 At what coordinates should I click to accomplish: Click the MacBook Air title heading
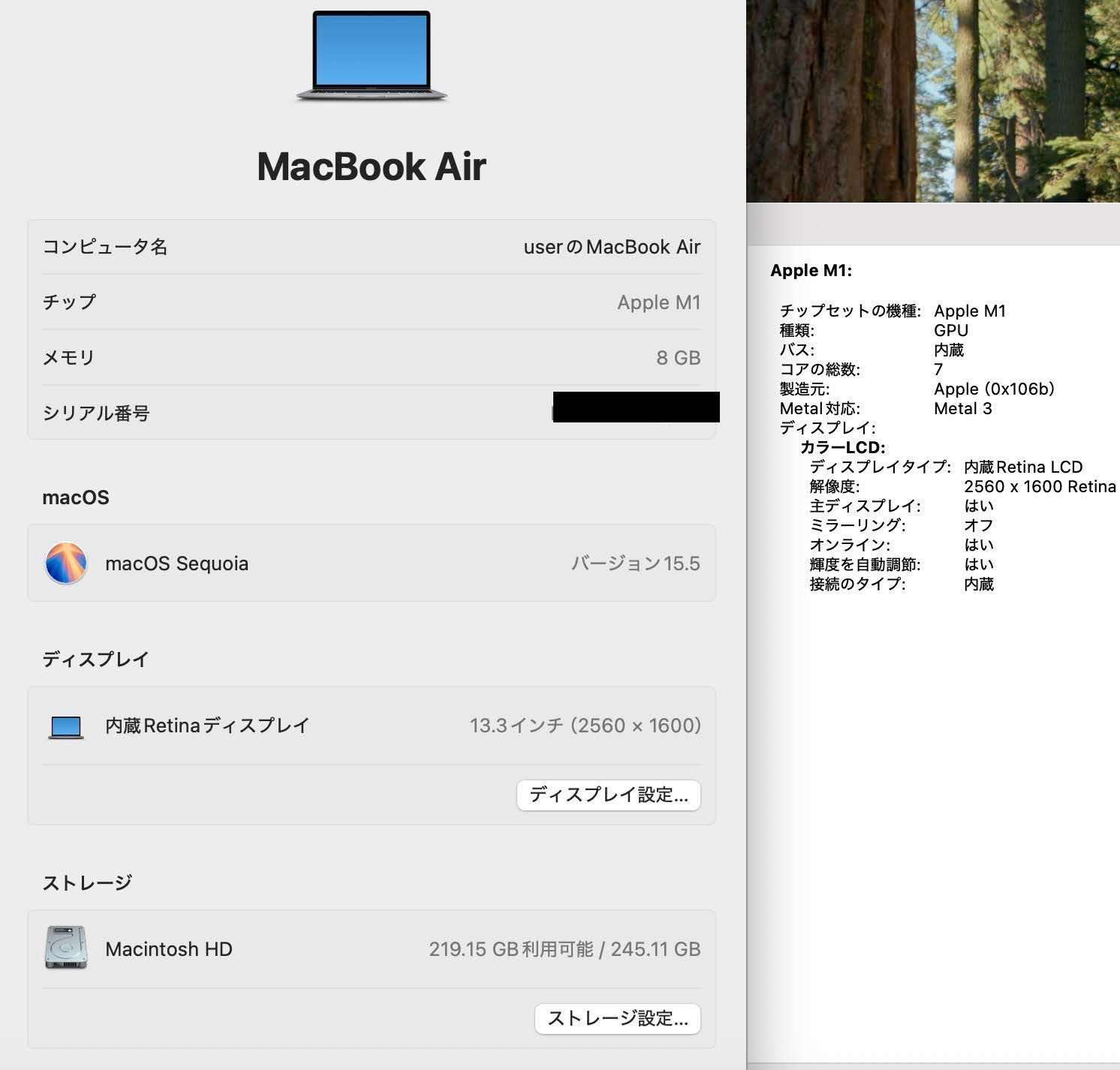click(372, 167)
